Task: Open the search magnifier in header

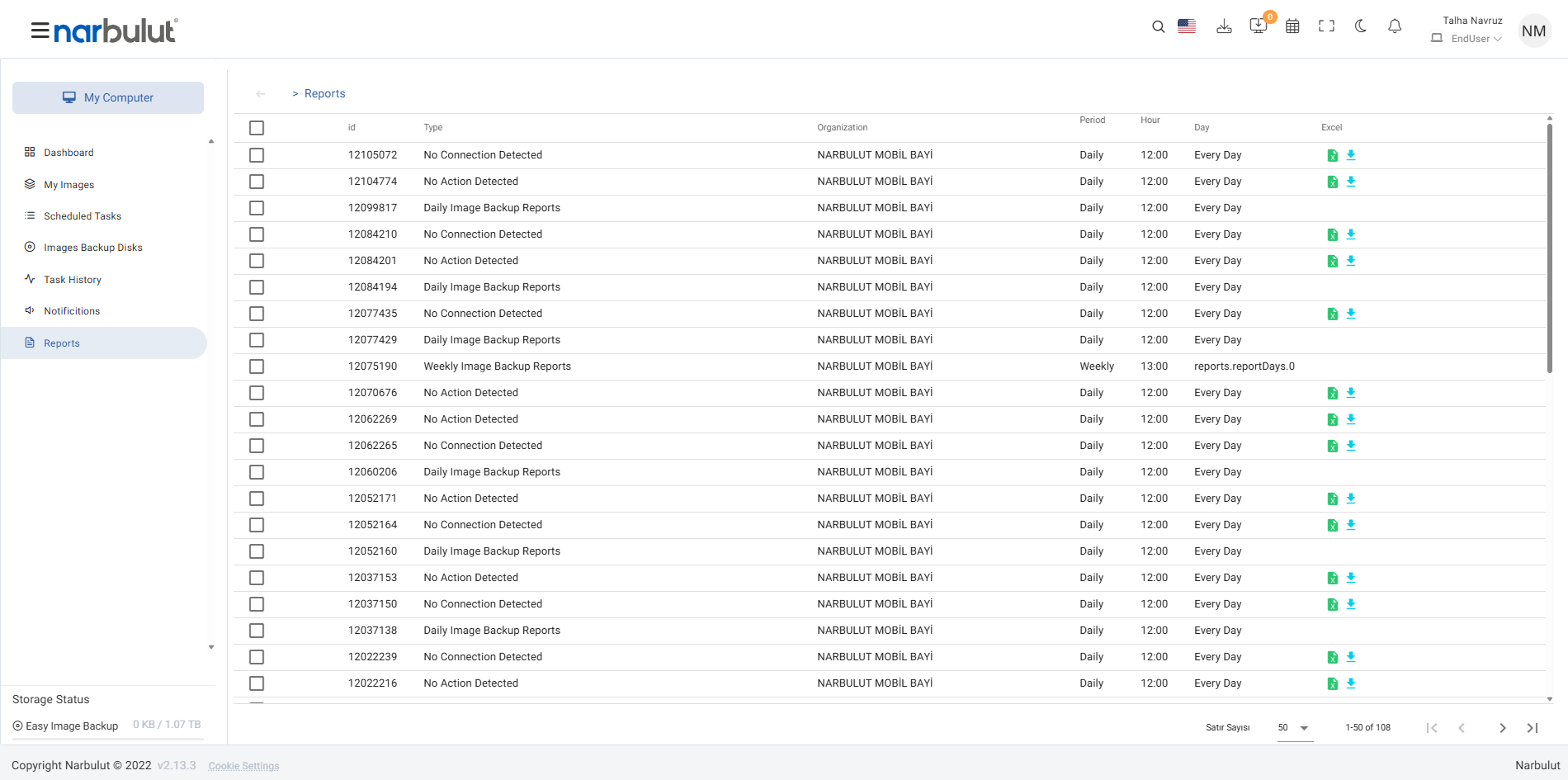Action: click(1158, 27)
